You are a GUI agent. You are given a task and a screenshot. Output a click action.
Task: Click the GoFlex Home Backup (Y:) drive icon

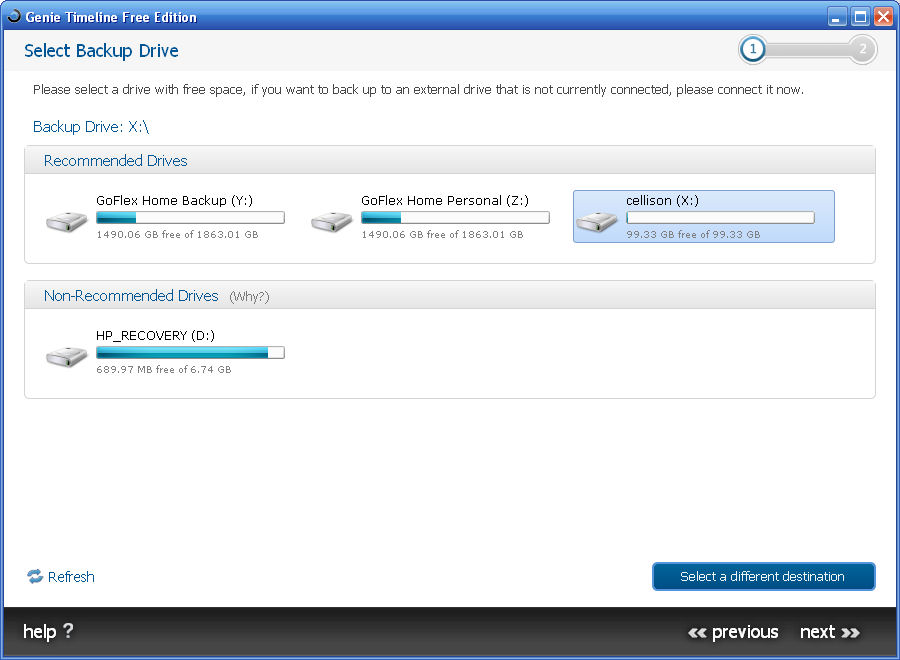tap(67, 222)
